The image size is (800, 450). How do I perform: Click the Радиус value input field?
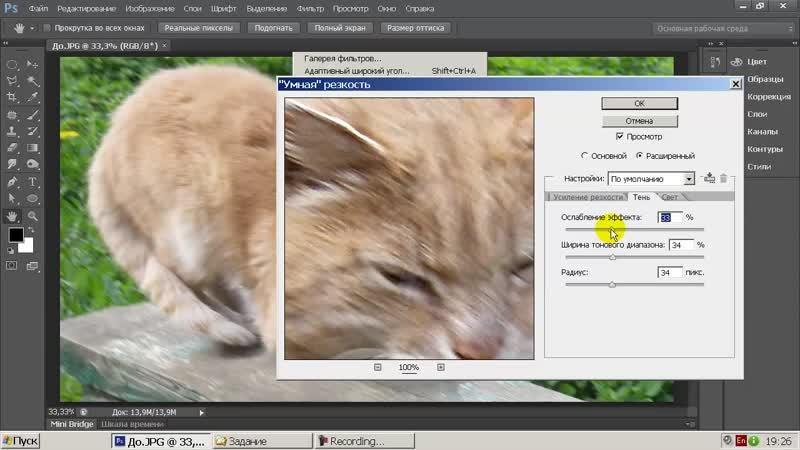pyautogui.click(x=669, y=272)
